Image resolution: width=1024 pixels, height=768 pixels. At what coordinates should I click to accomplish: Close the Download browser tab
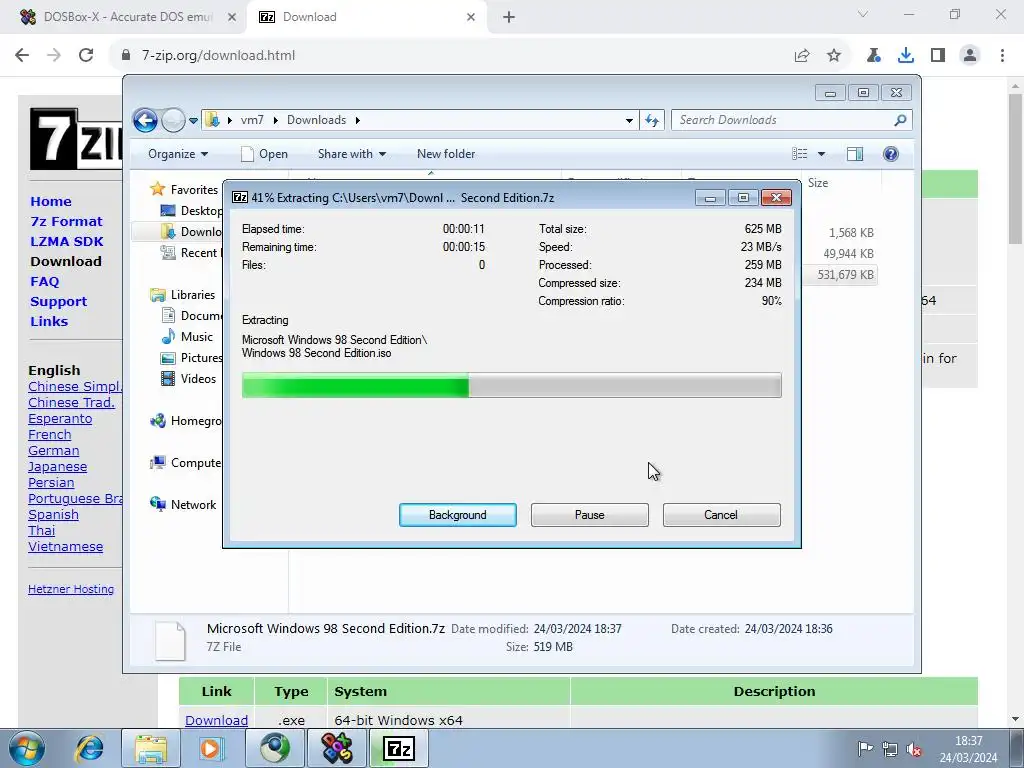click(x=471, y=18)
